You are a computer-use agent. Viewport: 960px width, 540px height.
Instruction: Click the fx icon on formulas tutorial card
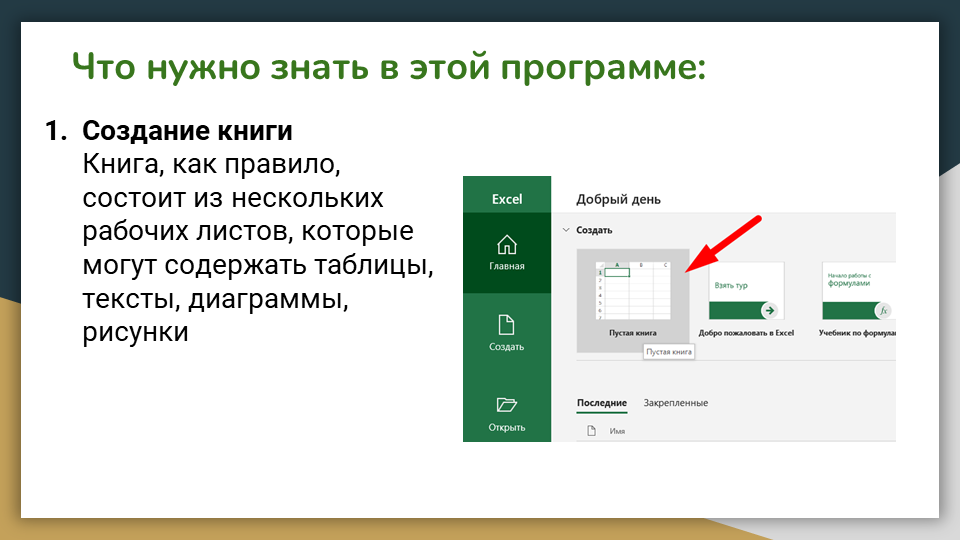883,310
